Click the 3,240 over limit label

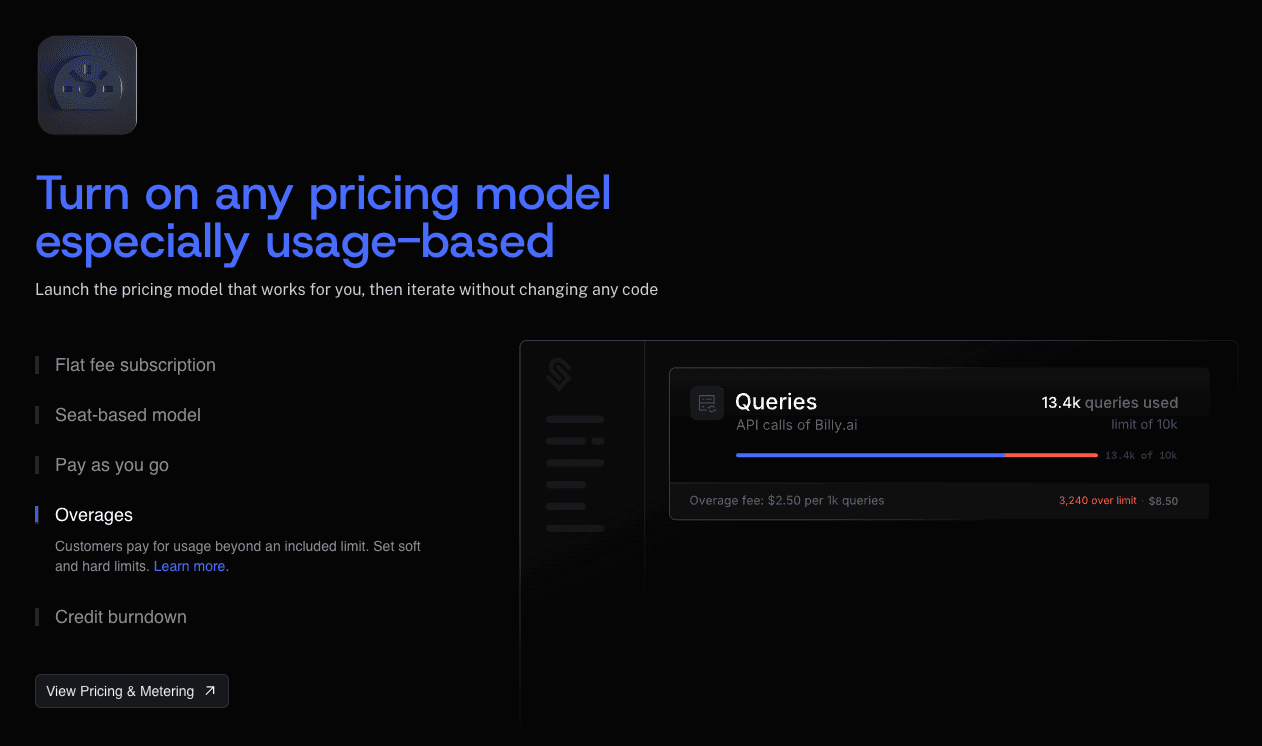(1097, 500)
